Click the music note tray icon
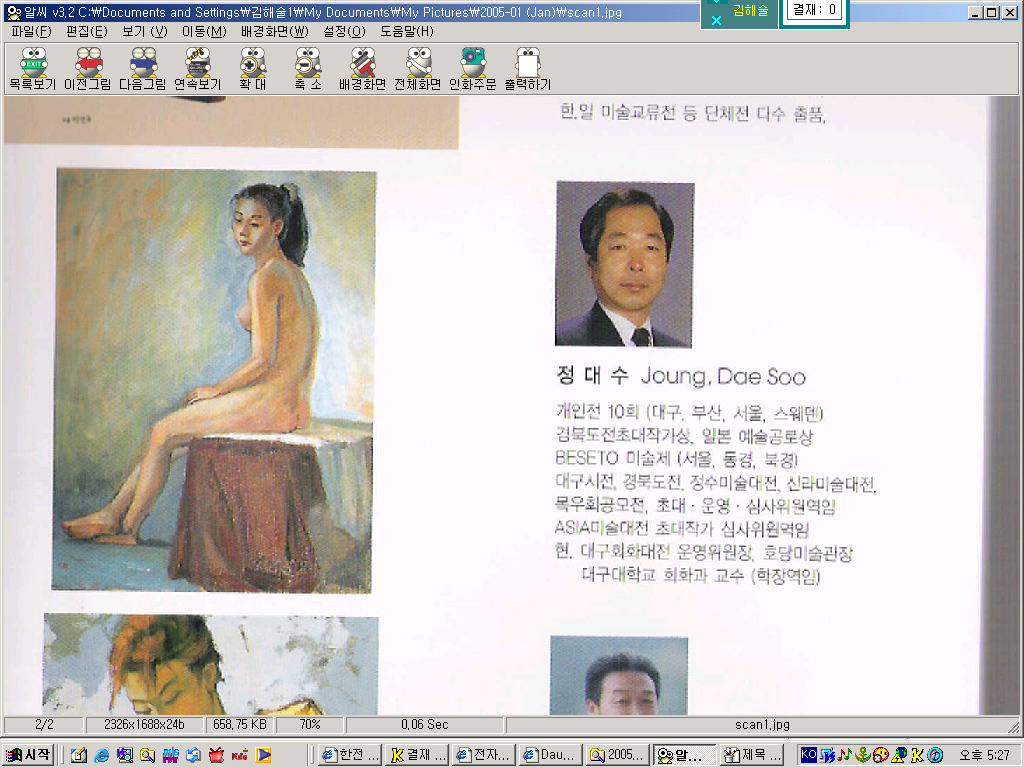The width and height of the screenshot is (1024, 768). pos(845,755)
